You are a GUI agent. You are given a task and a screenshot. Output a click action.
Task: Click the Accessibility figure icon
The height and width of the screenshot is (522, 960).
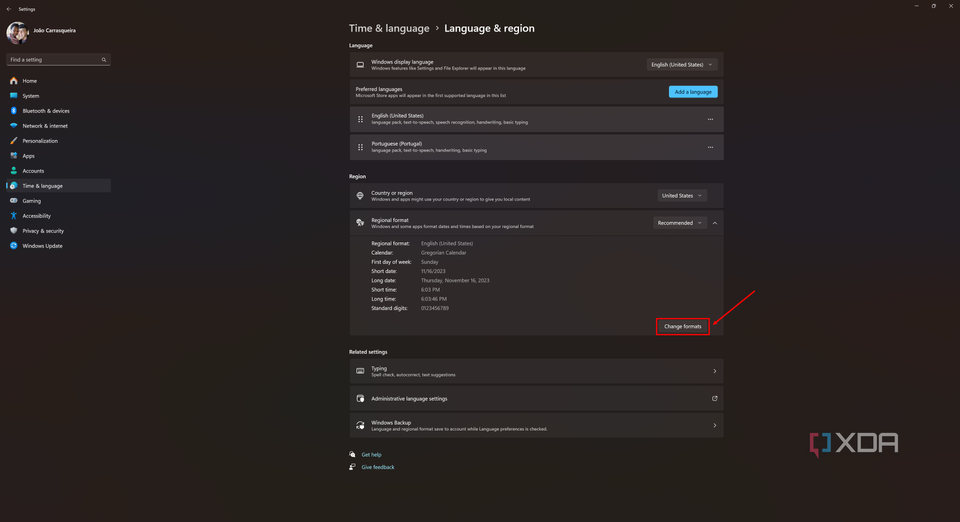click(13, 215)
